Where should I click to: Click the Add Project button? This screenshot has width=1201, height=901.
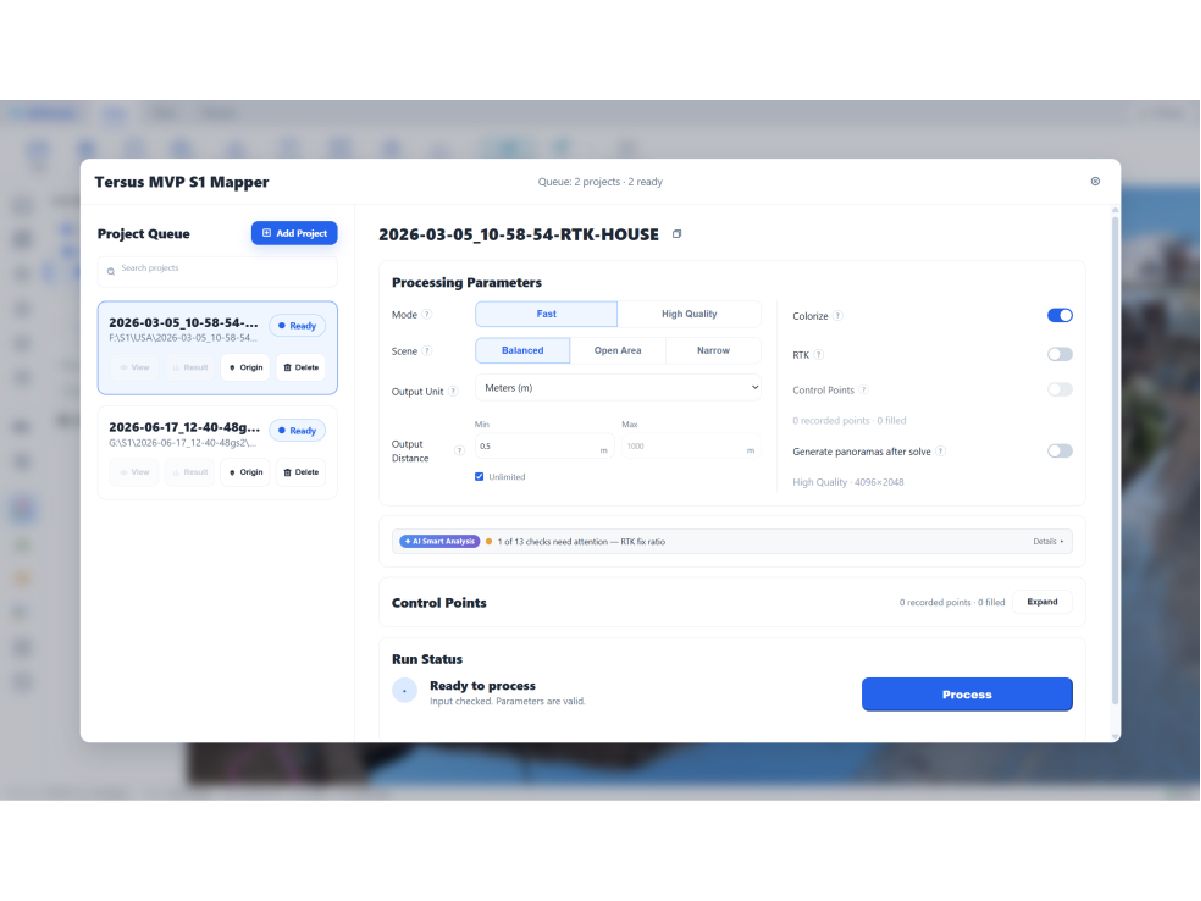pyautogui.click(x=294, y=233)
